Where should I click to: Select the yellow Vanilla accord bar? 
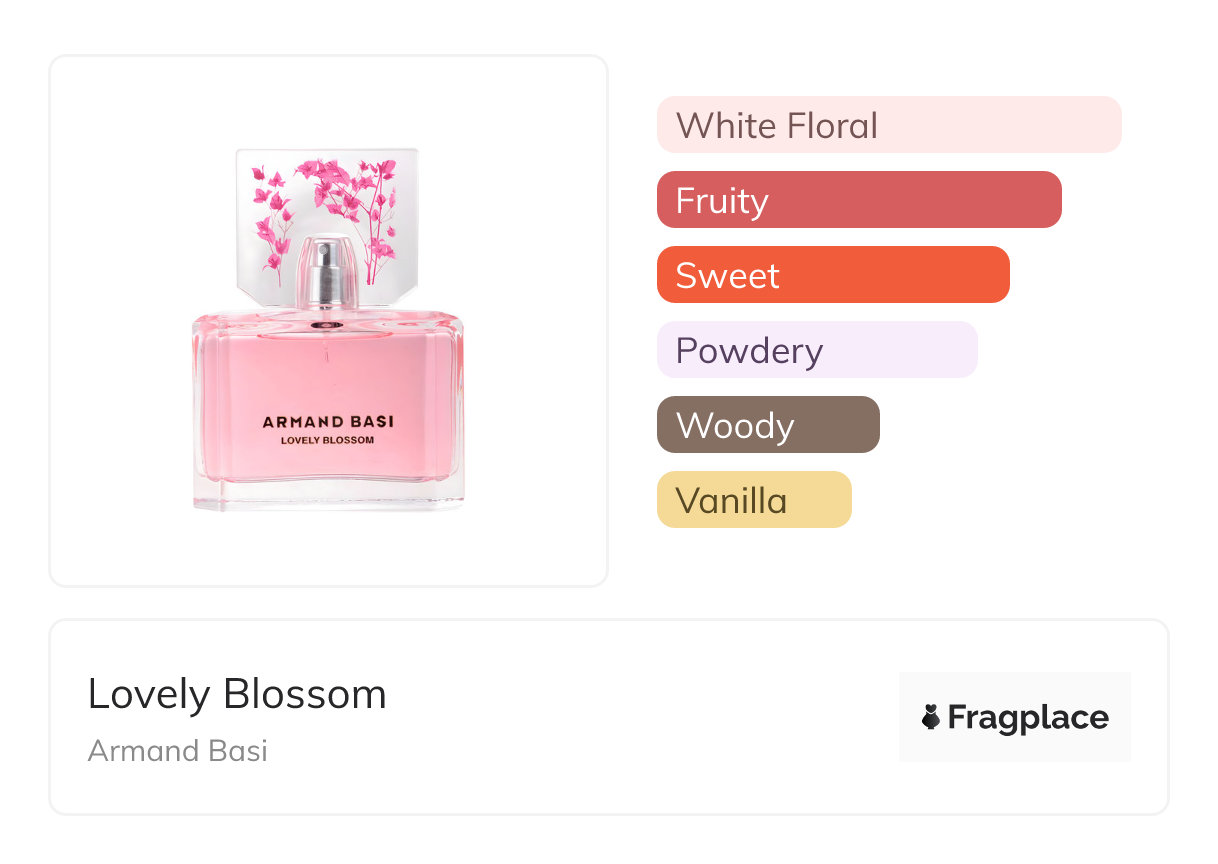(x=753, y=500)
